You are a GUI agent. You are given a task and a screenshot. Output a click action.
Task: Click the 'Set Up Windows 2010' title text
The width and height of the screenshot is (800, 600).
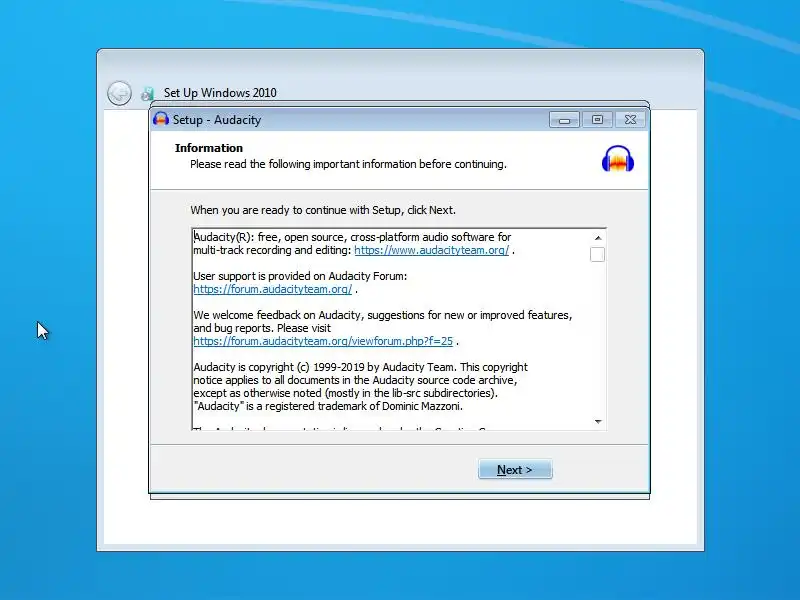click(220, 93)
